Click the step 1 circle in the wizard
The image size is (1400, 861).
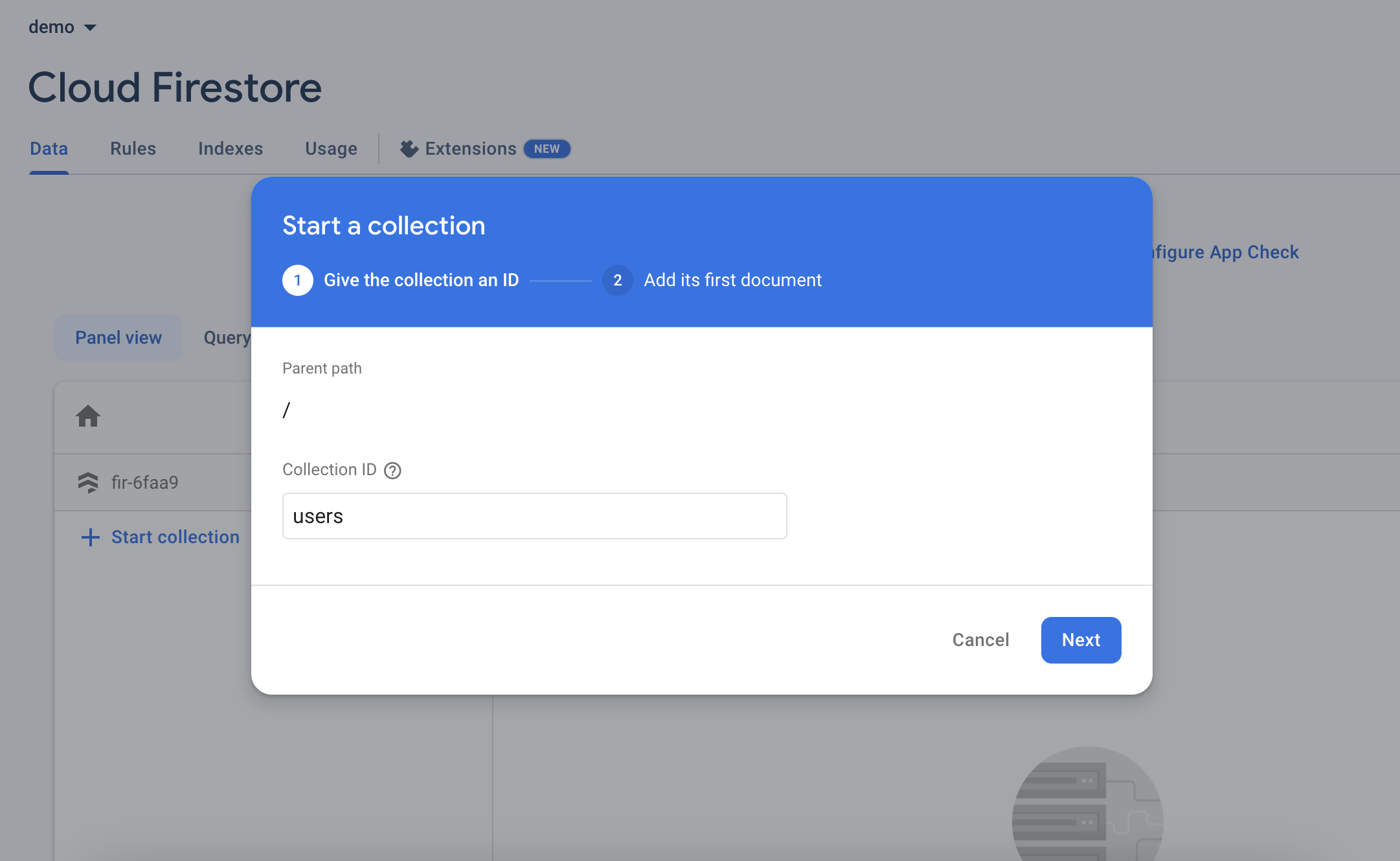298,280
